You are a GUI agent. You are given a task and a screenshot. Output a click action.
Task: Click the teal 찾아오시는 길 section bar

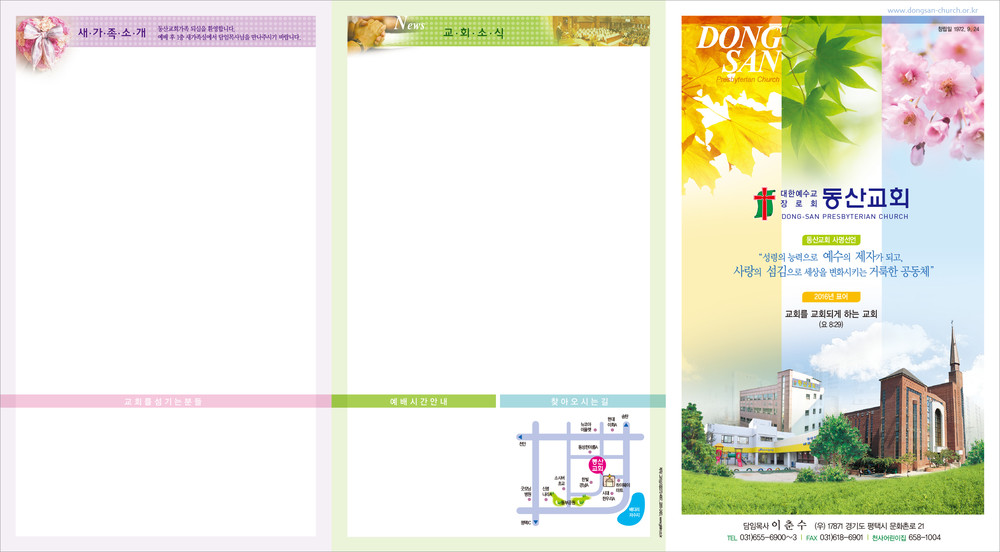581,401
